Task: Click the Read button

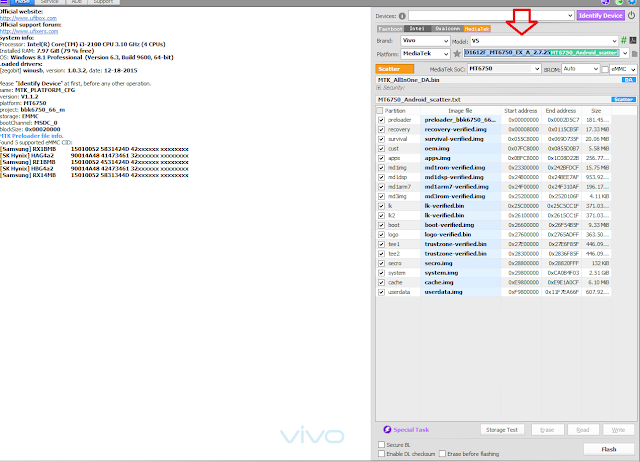Action: [x=582, y=430]
